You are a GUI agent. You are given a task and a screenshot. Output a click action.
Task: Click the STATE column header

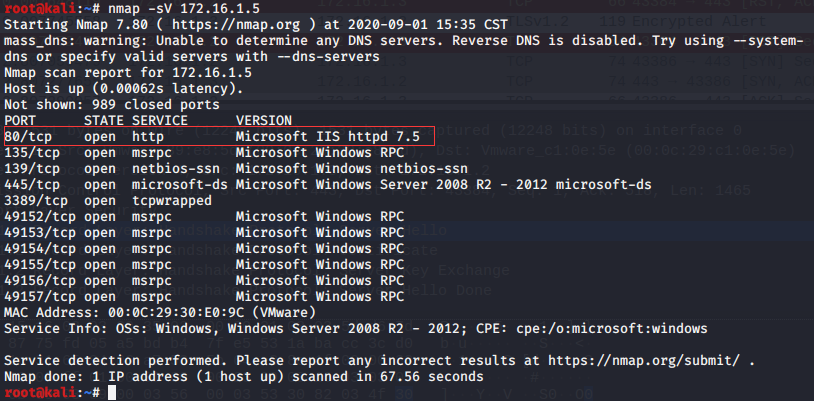pyautogui.click(x=104, y=119)
